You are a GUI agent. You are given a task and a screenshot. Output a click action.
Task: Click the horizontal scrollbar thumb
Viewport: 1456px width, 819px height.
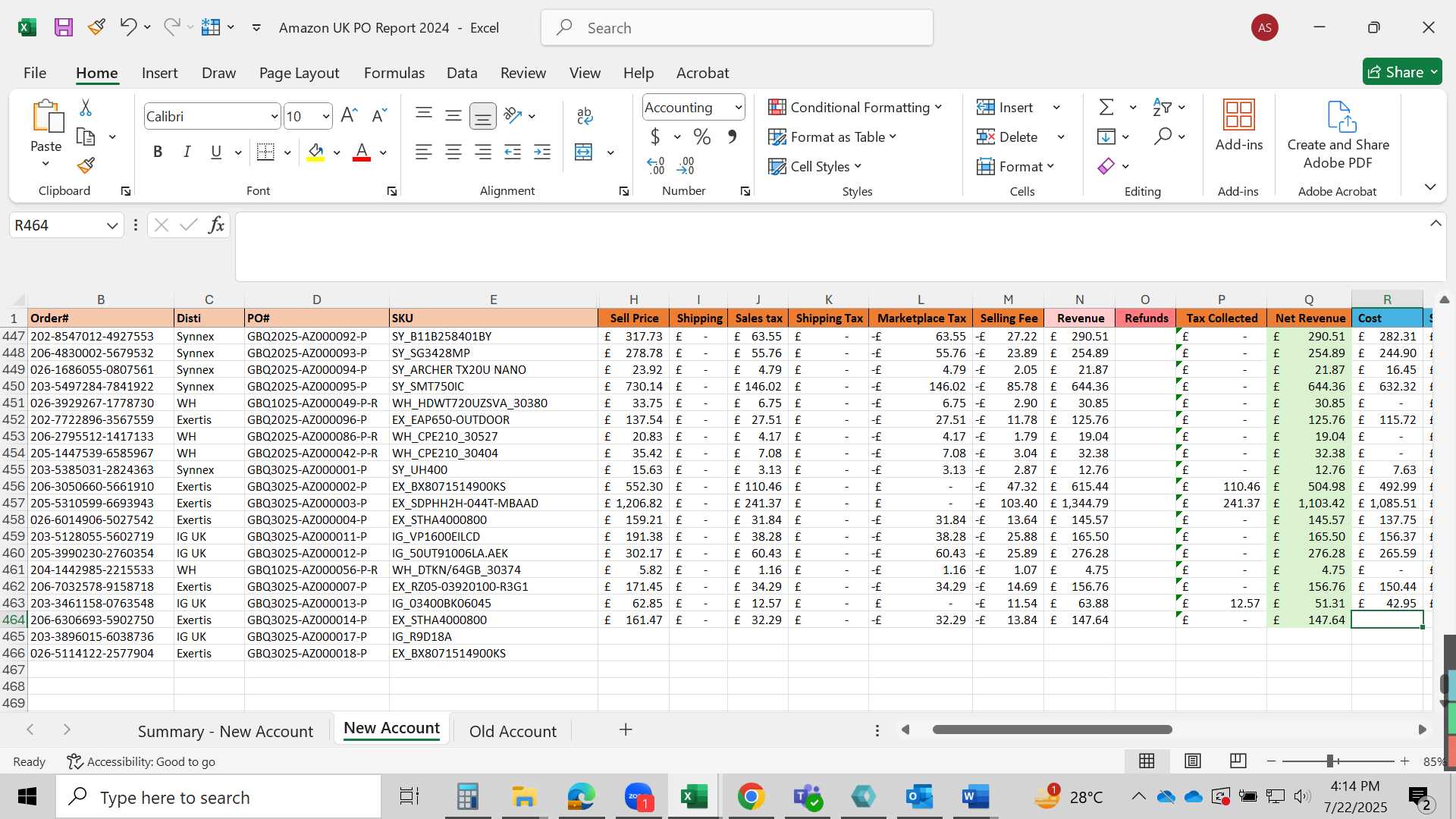click(x=1053, y=730)
